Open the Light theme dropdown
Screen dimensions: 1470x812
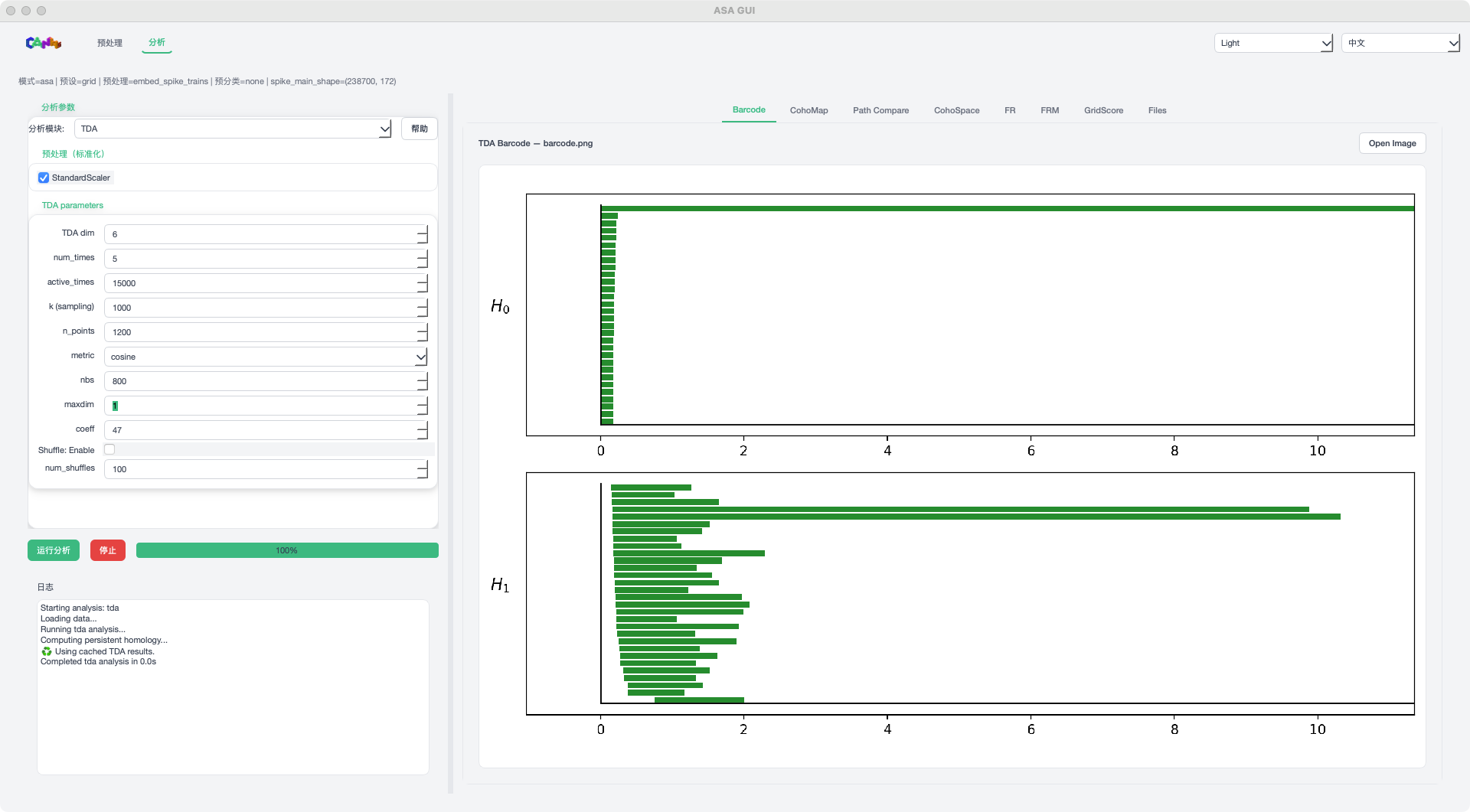(1272, 43)
